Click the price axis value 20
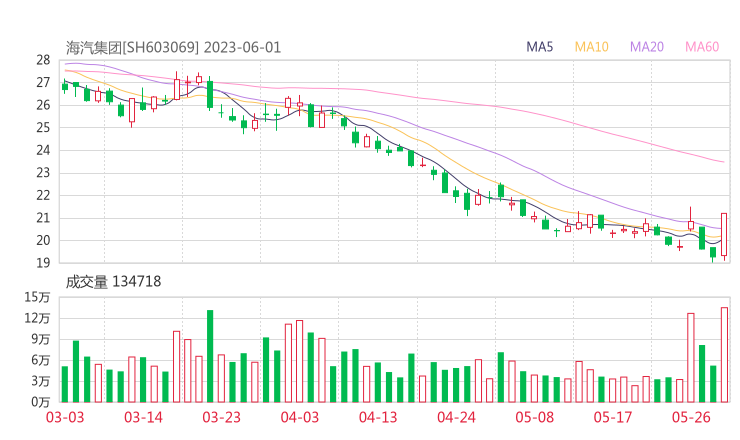Image resolution: width=740 pixels, height=440 pixels. tap(43, 240)
